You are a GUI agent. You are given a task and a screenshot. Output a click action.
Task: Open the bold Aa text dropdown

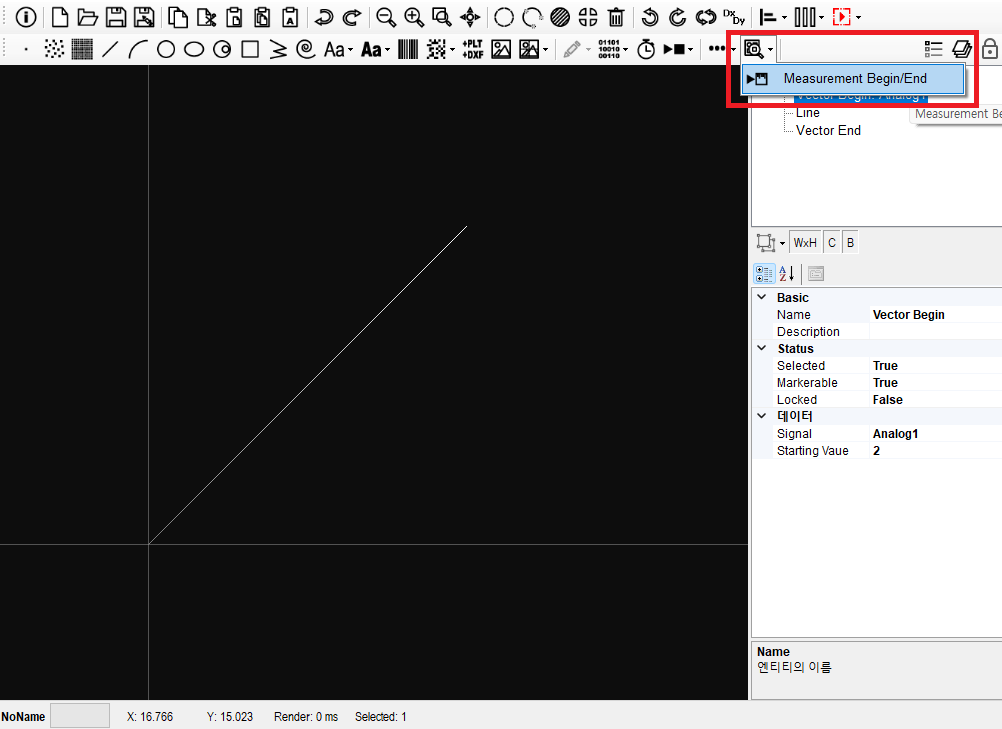click(x=388, y=50)
